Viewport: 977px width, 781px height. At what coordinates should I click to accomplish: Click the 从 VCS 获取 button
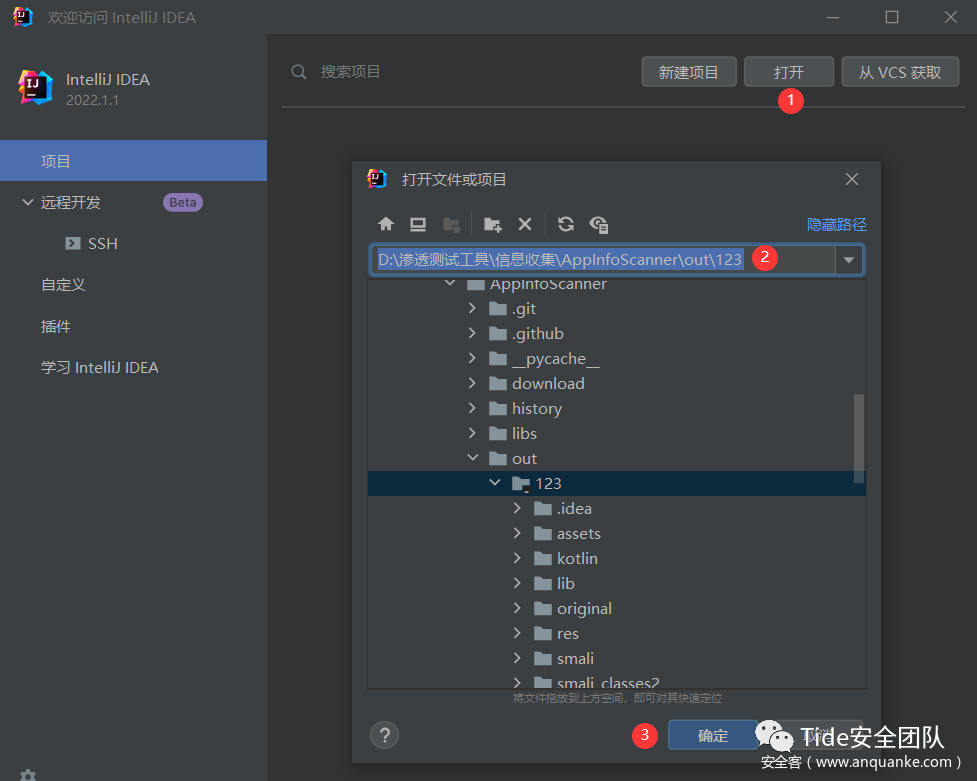[900, 72]
